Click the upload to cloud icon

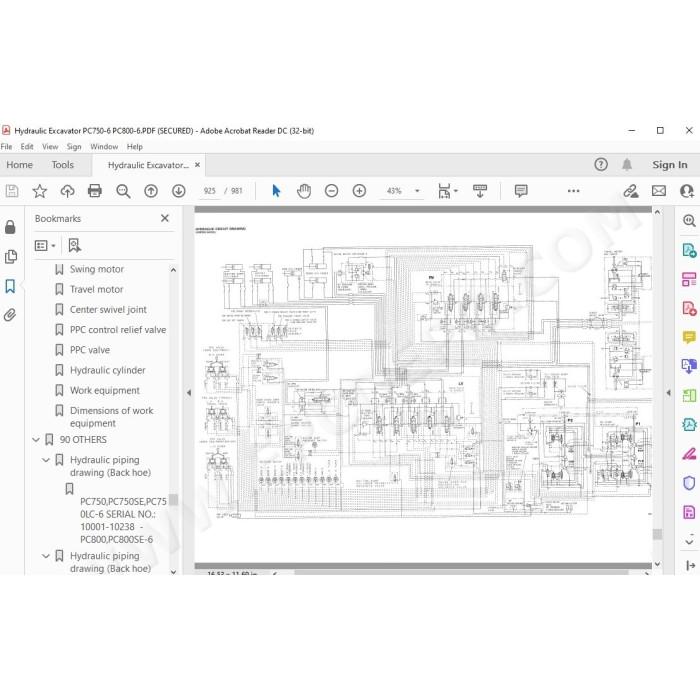pos(67,191)
